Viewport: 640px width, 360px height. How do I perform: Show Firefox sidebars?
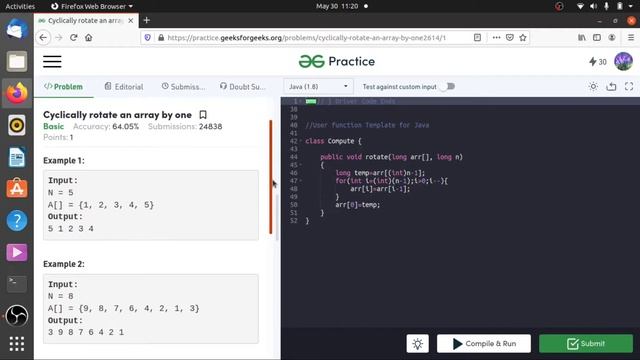point(597,38)
